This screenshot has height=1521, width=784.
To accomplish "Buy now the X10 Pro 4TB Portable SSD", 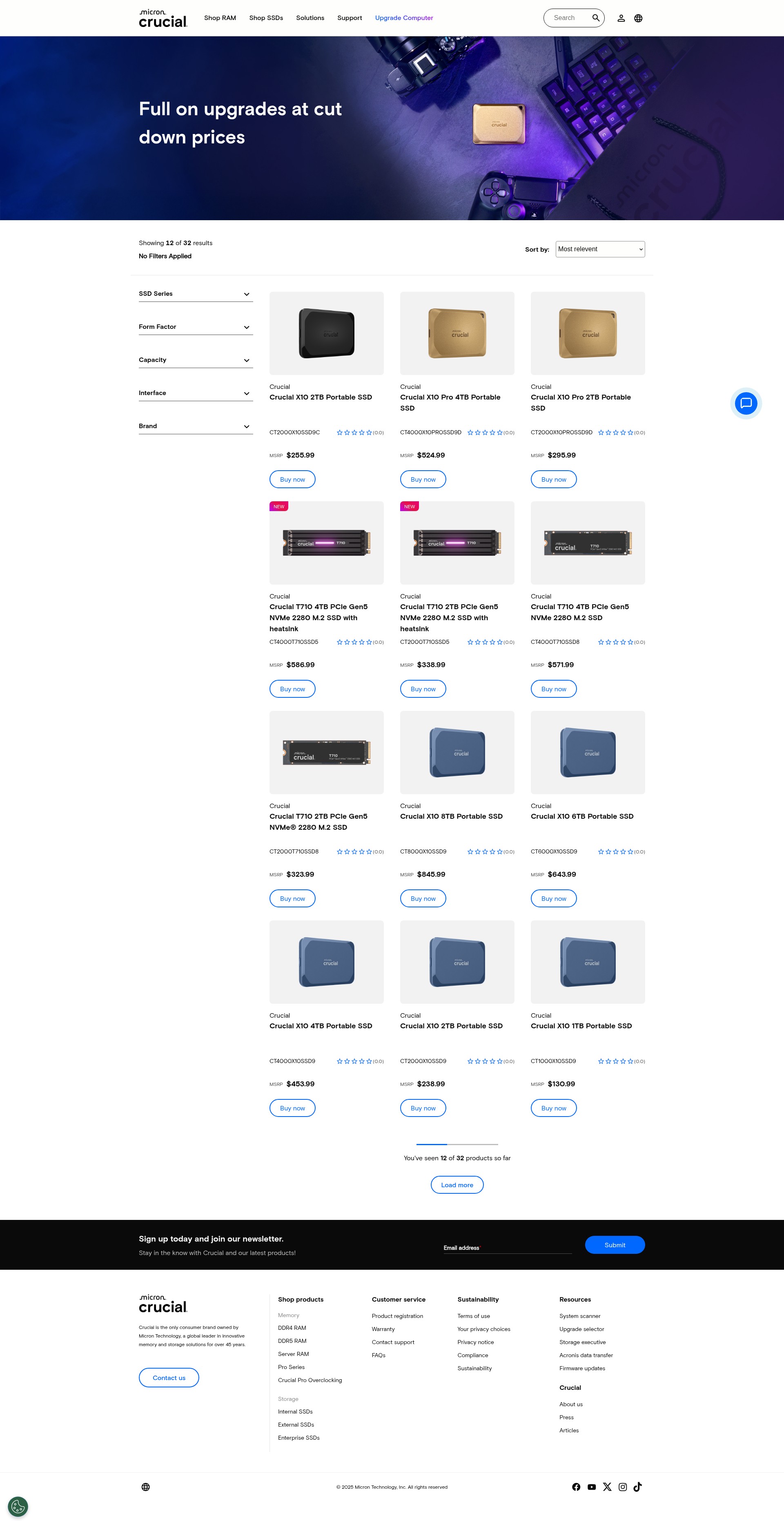I will 423,480.
